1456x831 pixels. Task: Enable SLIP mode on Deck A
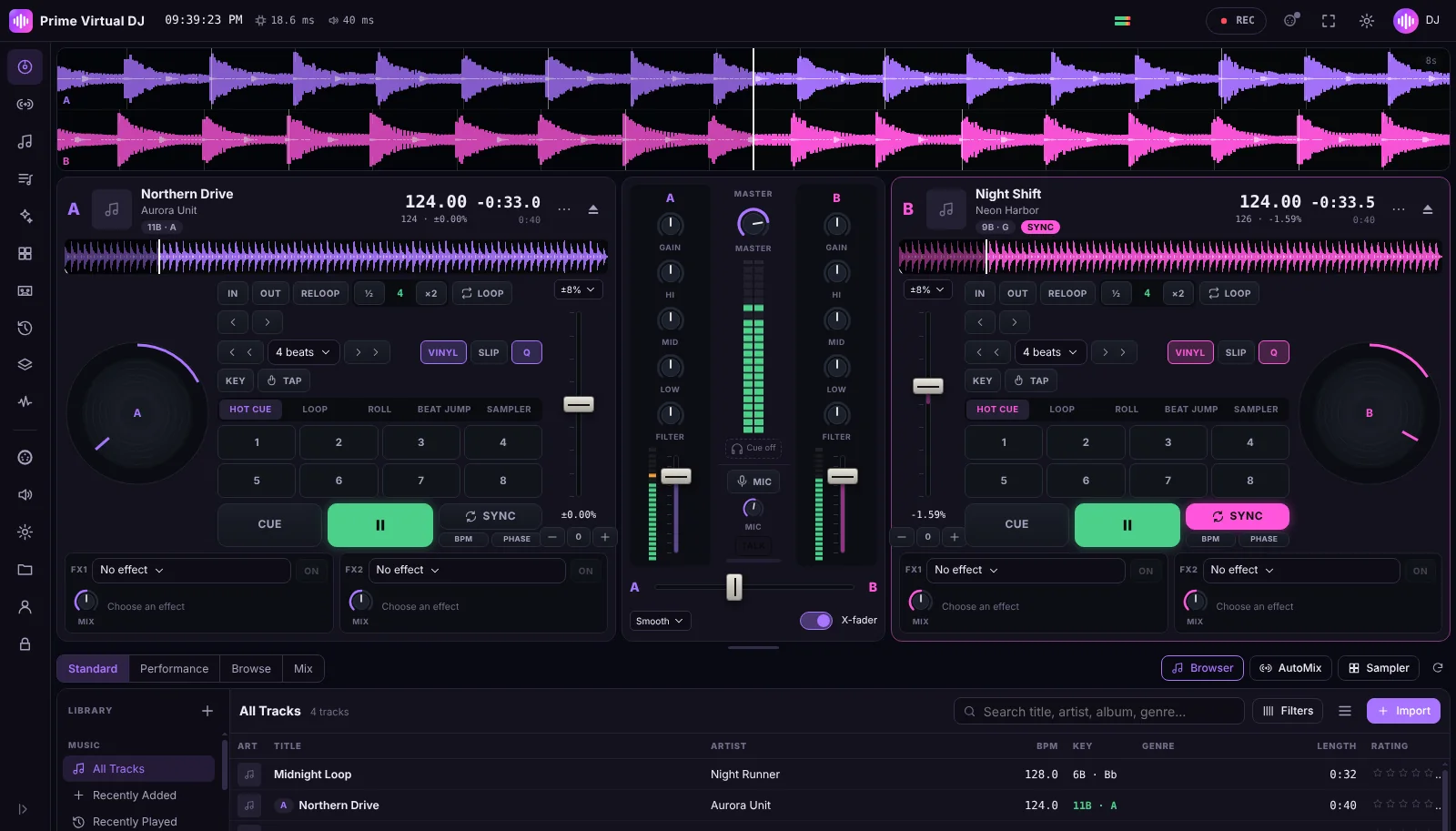click(489, 352)
